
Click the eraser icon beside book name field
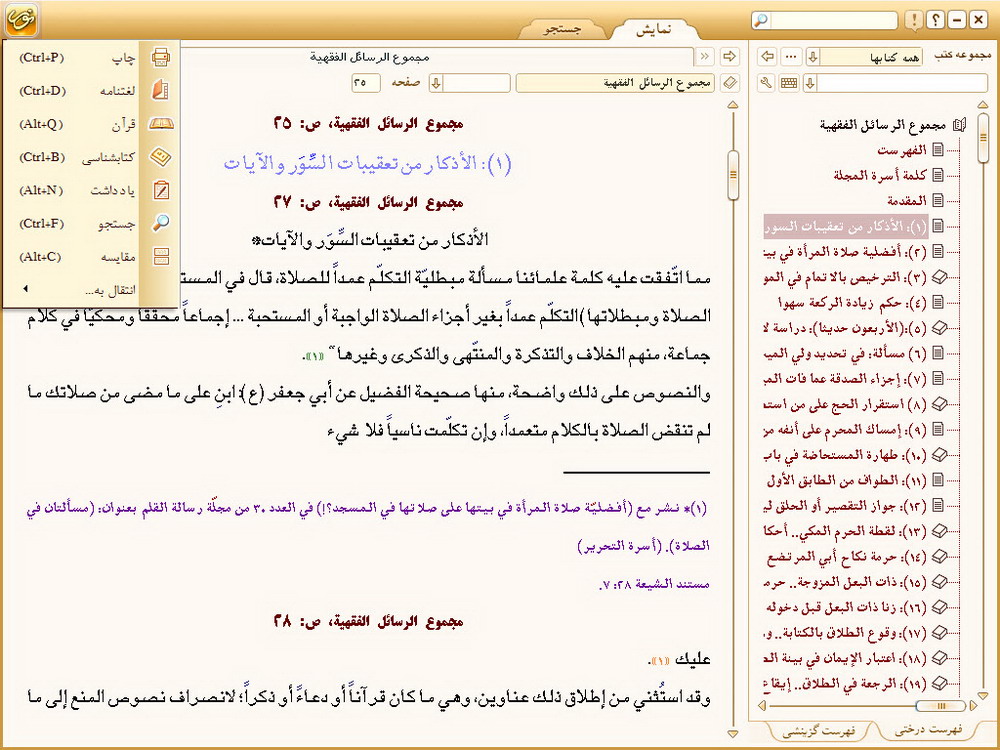[x=730, y=83]
